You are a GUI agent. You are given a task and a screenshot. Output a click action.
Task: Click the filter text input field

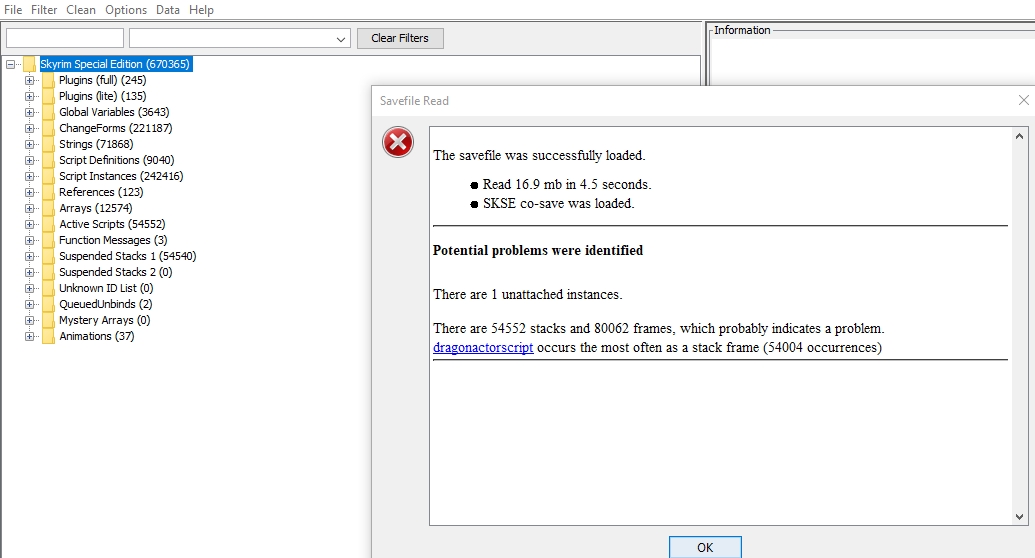[x=65, y=38]
